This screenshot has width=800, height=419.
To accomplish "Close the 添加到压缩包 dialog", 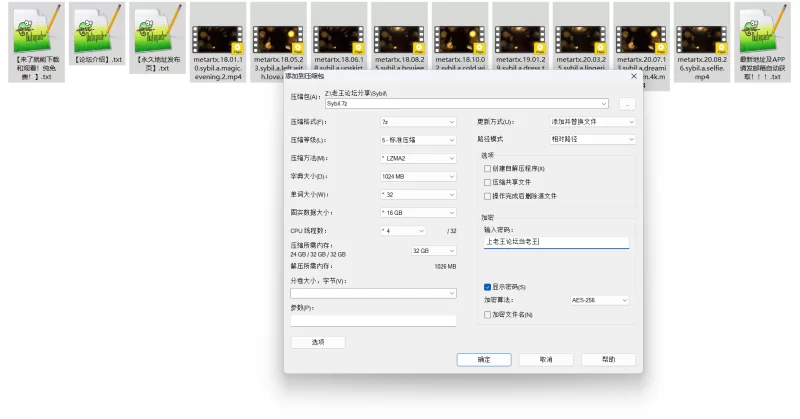I will (x=634, y=77).
